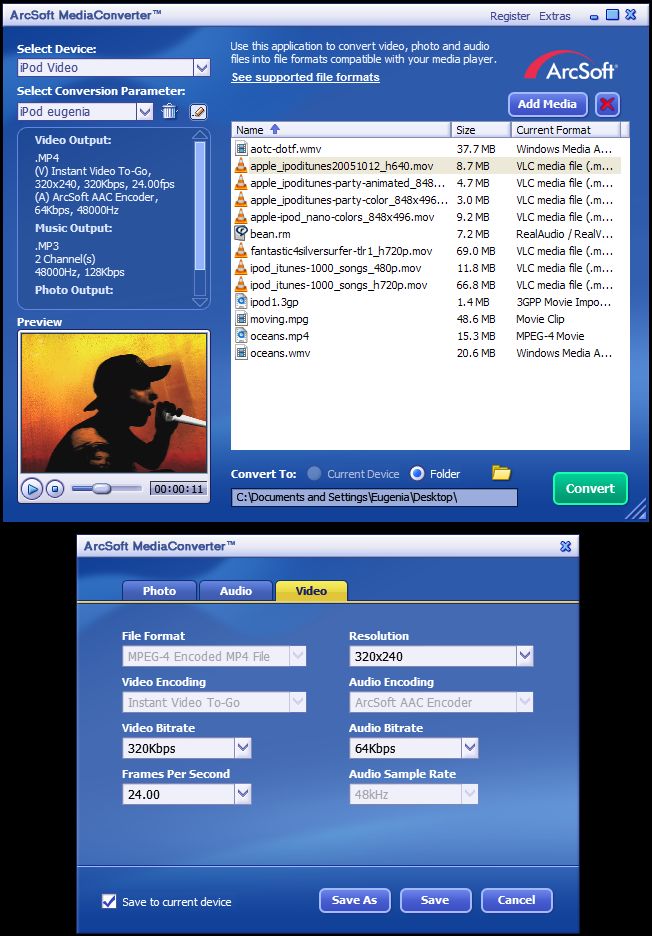
Task: Sort by Current Format column header
Action: [565, 130]
